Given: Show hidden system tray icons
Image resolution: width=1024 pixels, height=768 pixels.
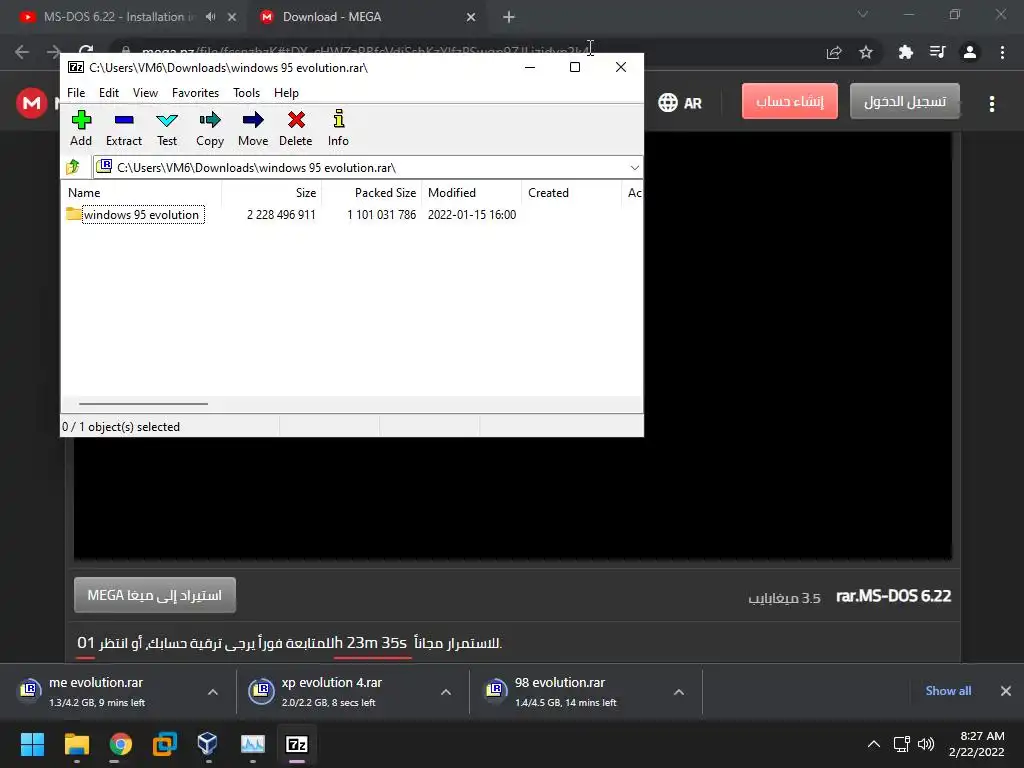Looking at the screenshot, I should 874,744.
